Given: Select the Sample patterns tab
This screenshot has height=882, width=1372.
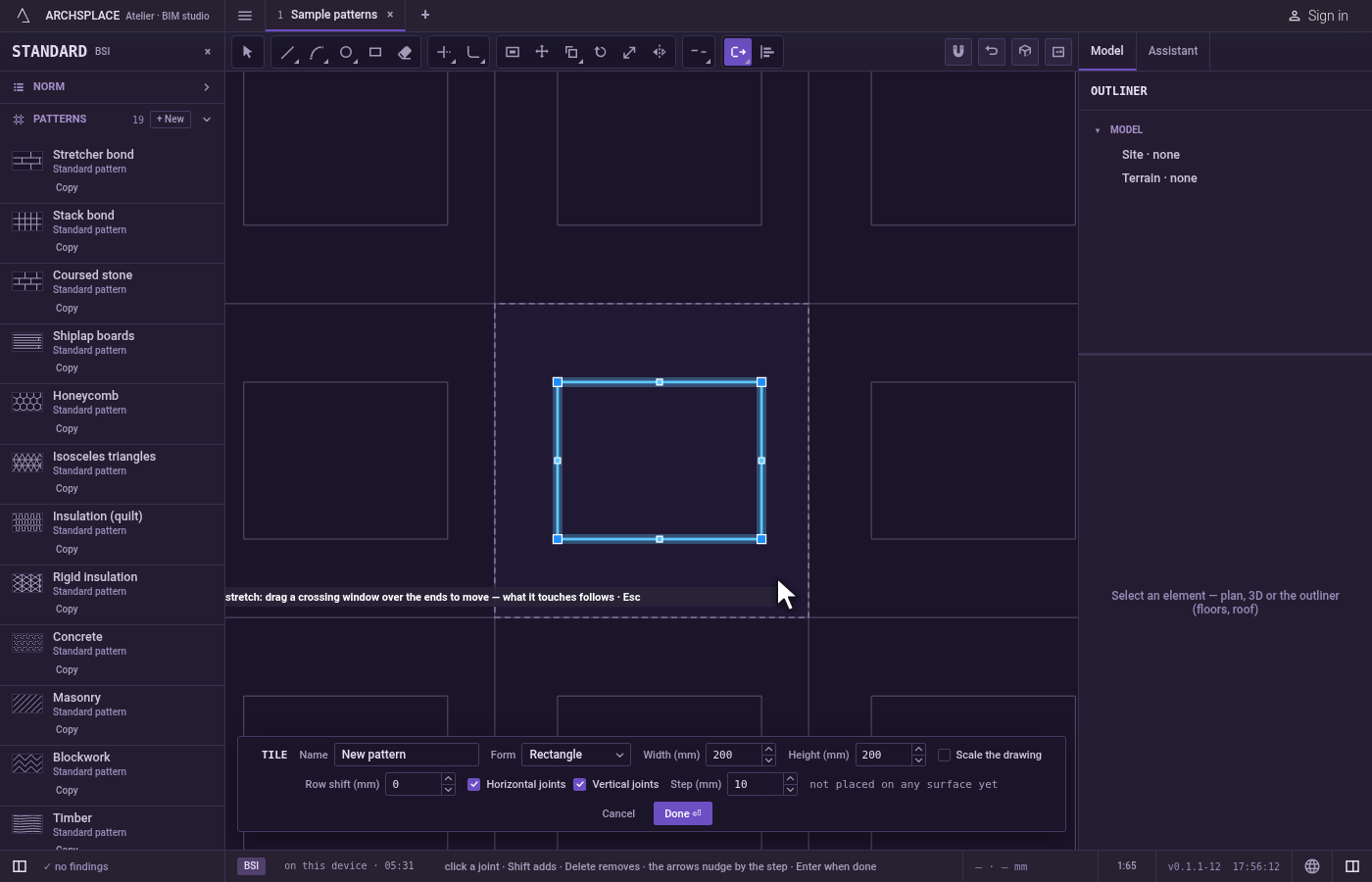Looking at the screenshot, I should point(333,15).
